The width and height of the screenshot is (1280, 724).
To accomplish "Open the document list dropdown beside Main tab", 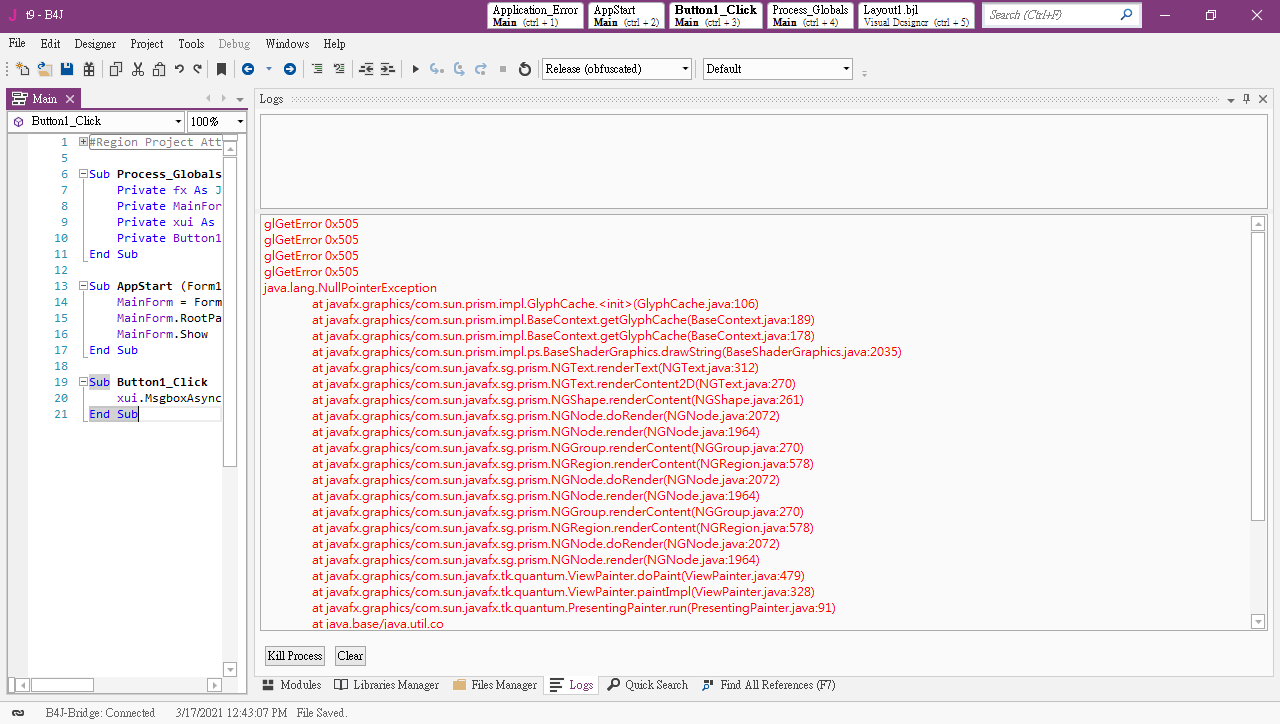I will point(240,99).
